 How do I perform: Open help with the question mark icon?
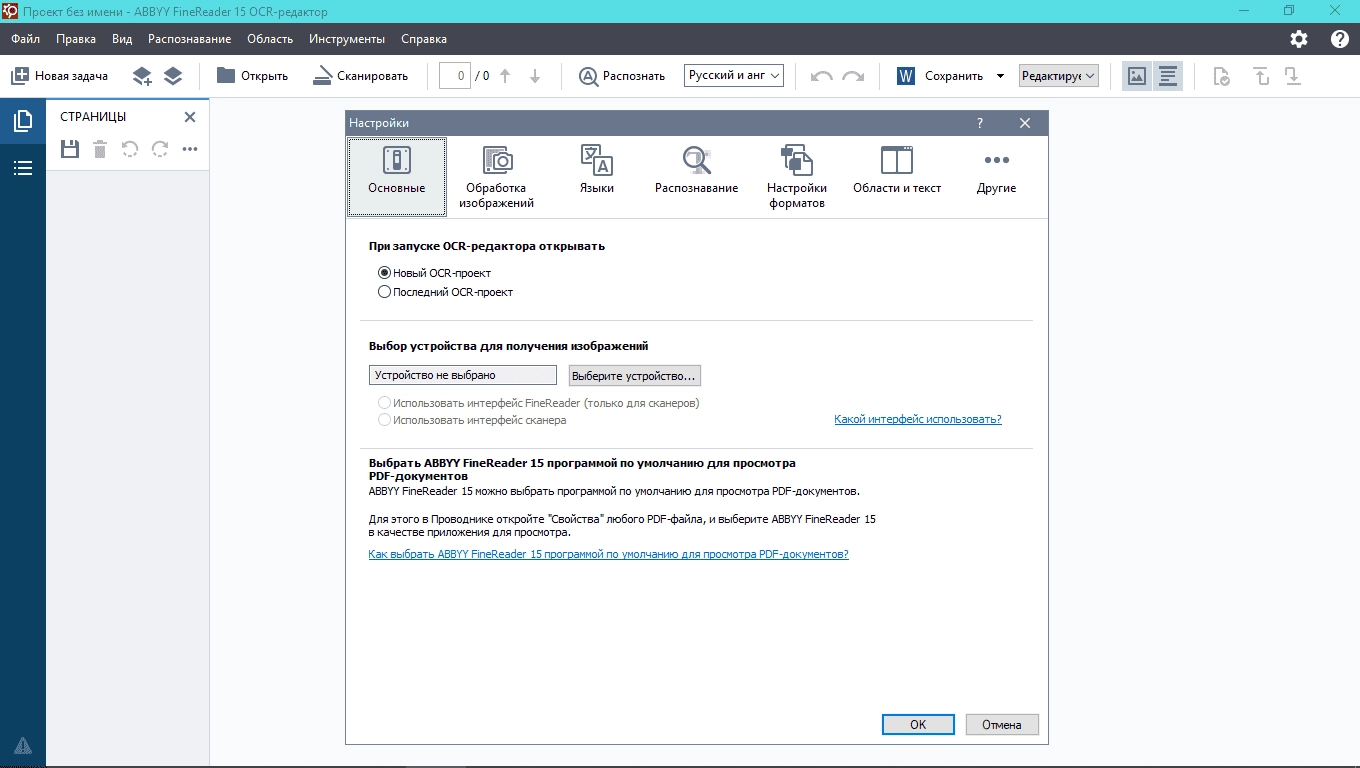click(1340, 39)
